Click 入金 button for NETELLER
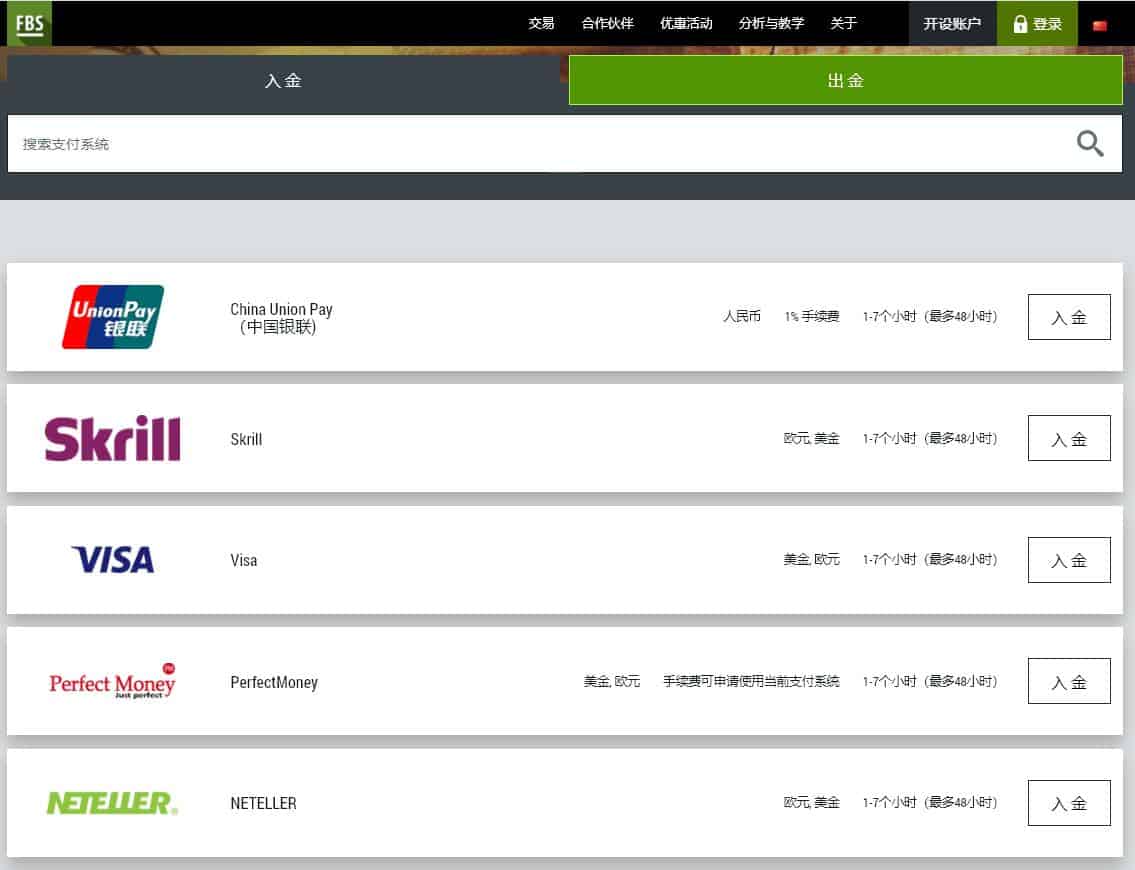The height and width of the screenshot is (870, 1135). 1069,803
